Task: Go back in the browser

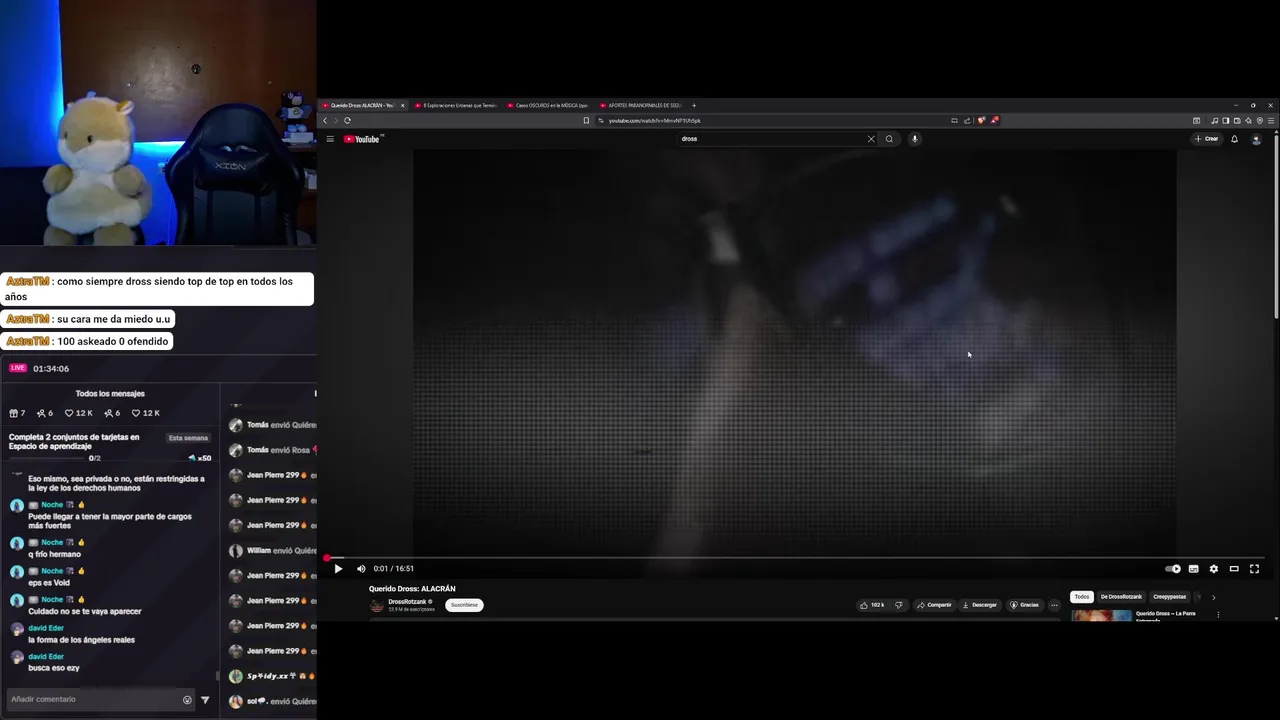Action: pyautogui.click(x=325, y=120)
